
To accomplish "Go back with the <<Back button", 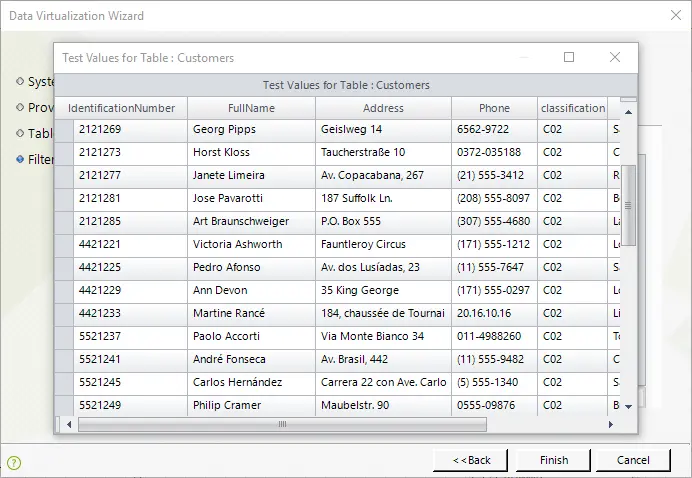I will pyautogui.click(x=470, y=460).
